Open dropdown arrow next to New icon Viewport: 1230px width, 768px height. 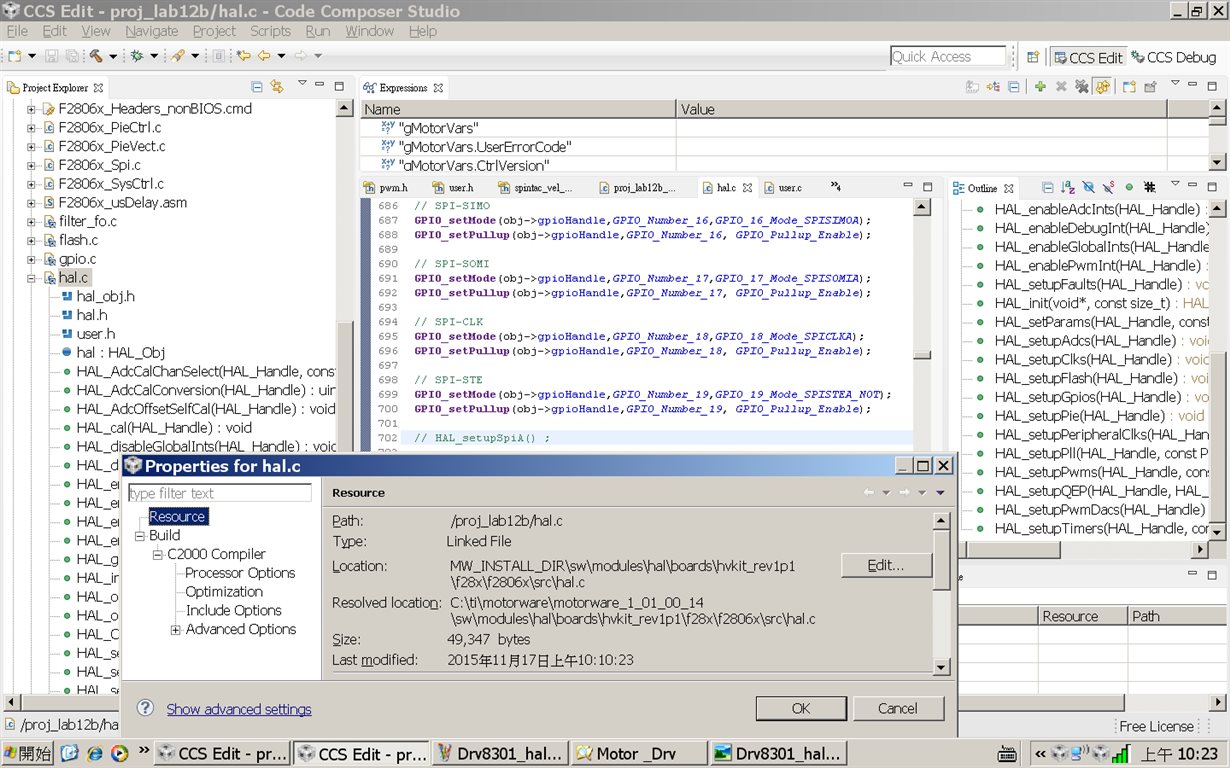pos(32,57)
